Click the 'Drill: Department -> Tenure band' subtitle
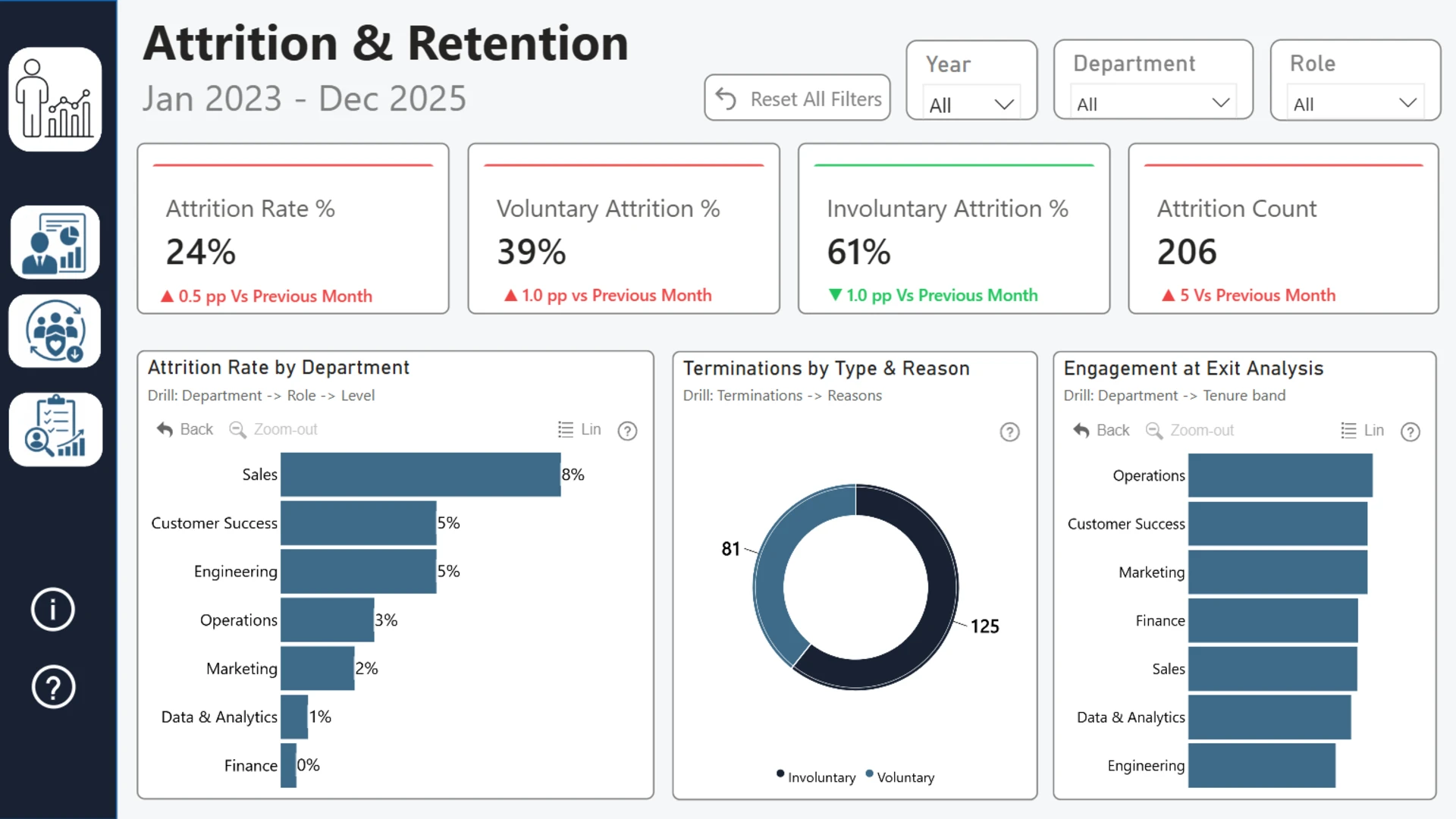 coord(1174,396)
